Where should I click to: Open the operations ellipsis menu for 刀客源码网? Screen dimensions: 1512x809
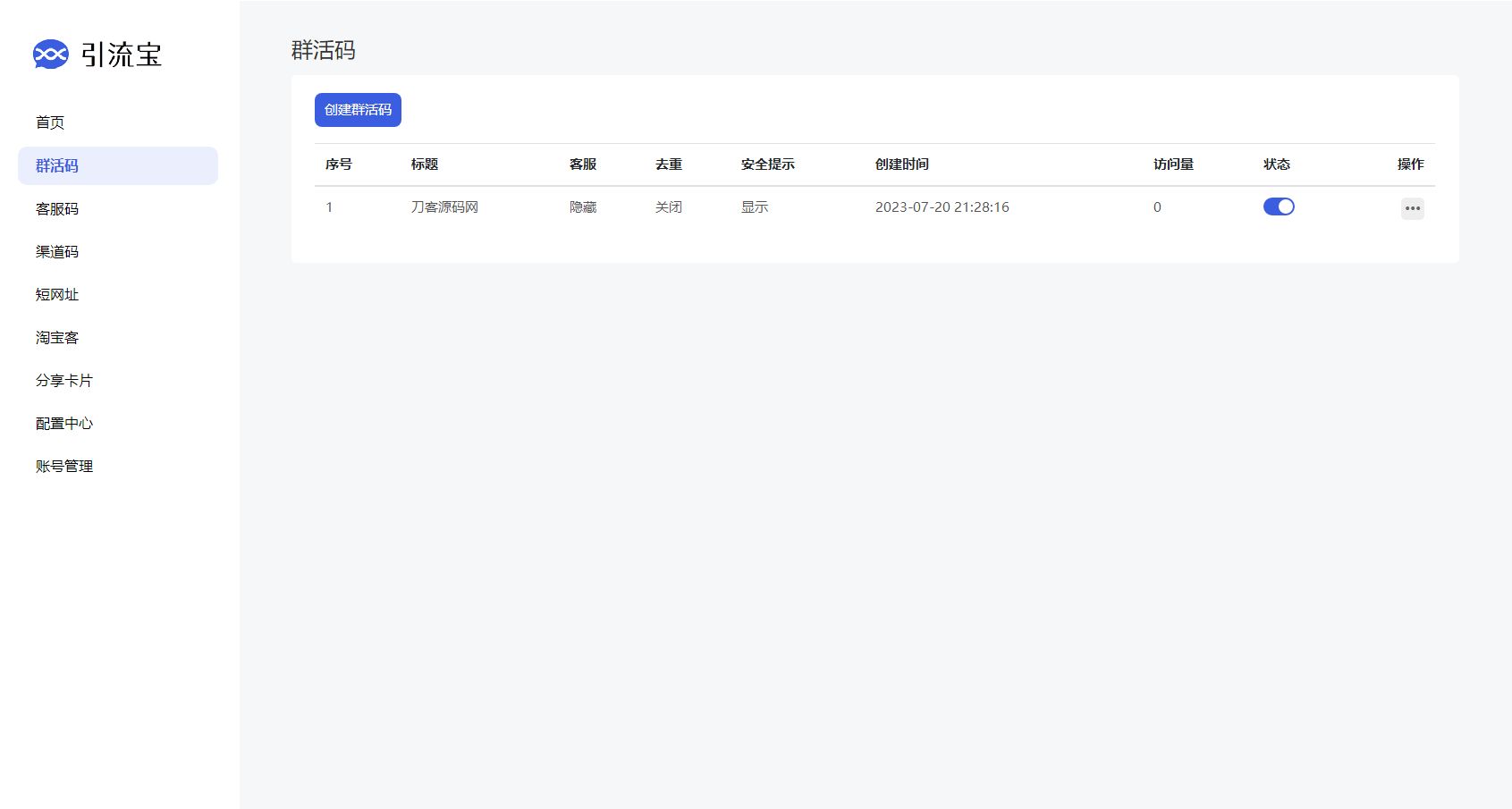[x=1413, y=208]
